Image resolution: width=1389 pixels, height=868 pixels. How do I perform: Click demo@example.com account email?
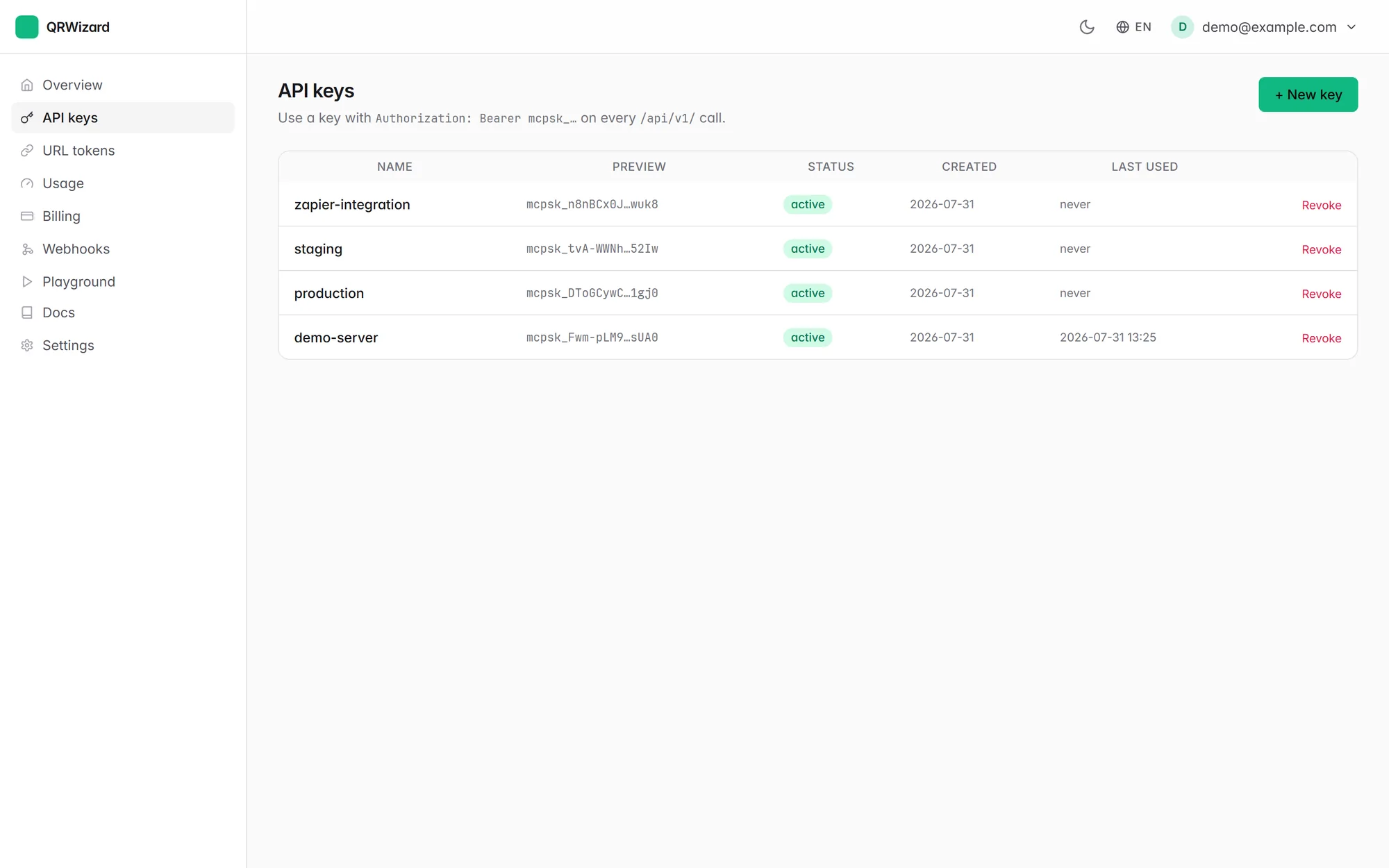click(1269, 27)
